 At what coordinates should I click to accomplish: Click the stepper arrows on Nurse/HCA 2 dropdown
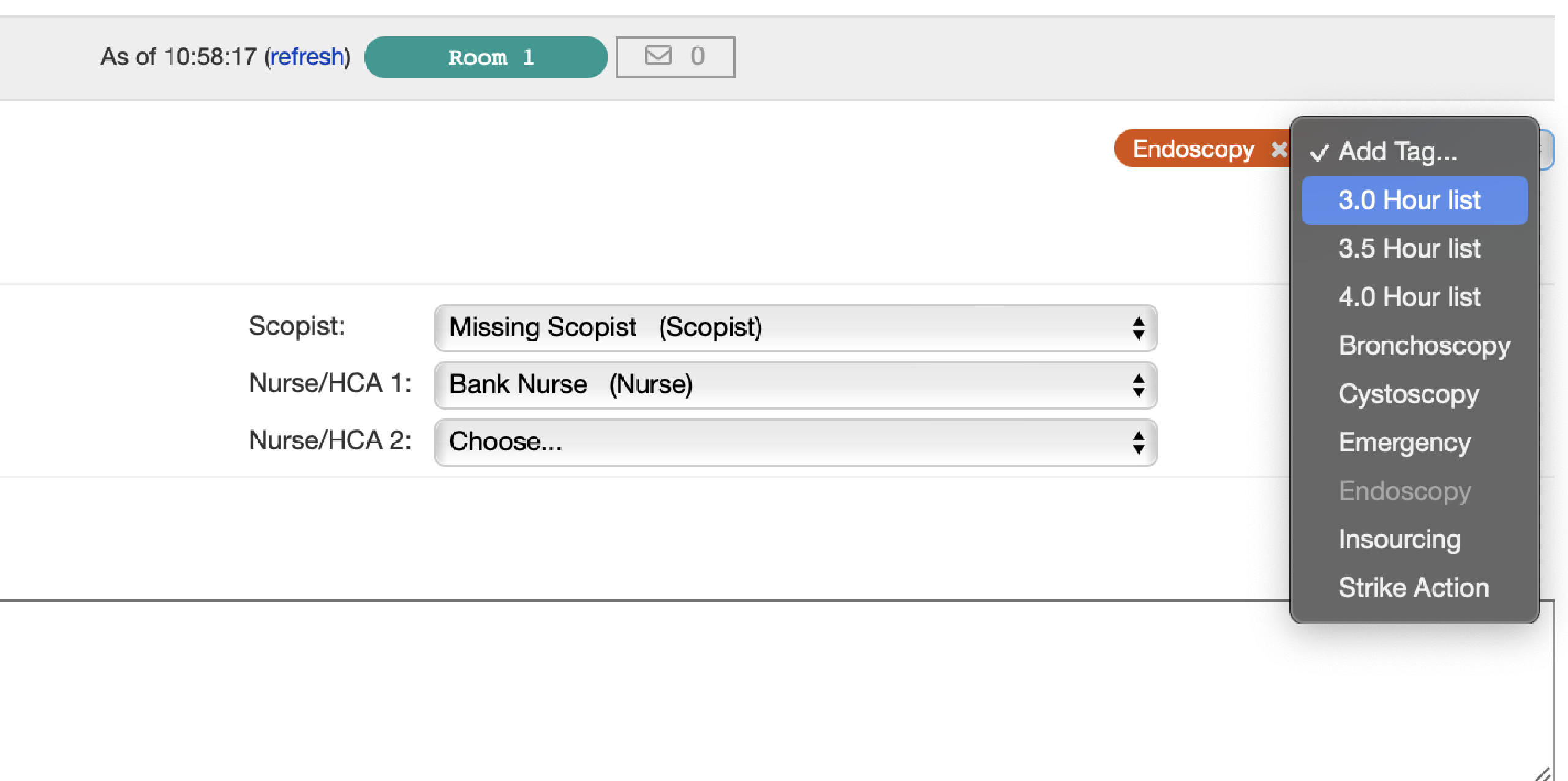tap(1138, 442)
